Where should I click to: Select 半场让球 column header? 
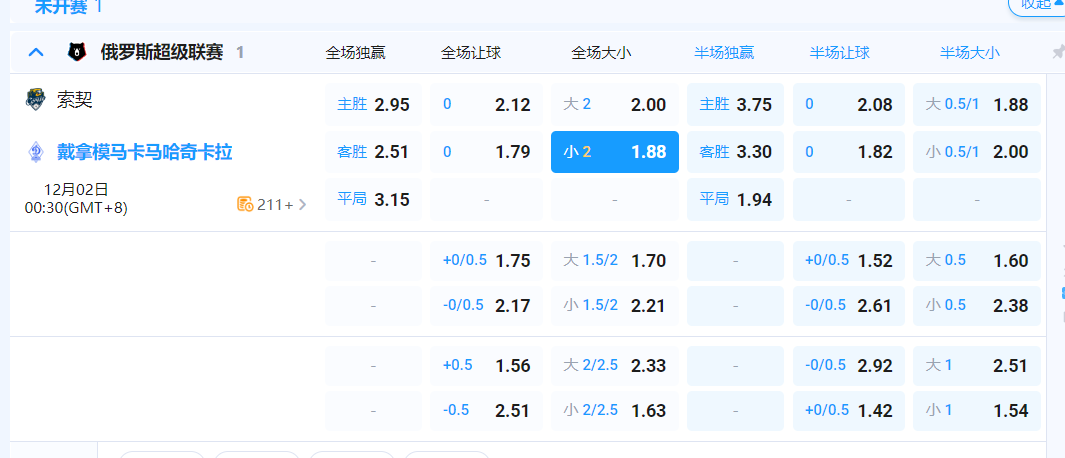[x=840, y=53]
